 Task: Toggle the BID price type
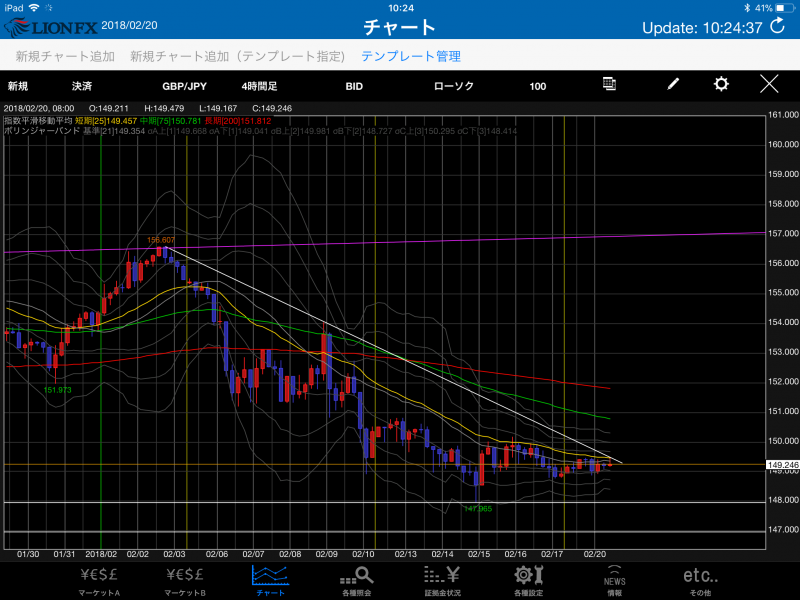tap(354, 86)
